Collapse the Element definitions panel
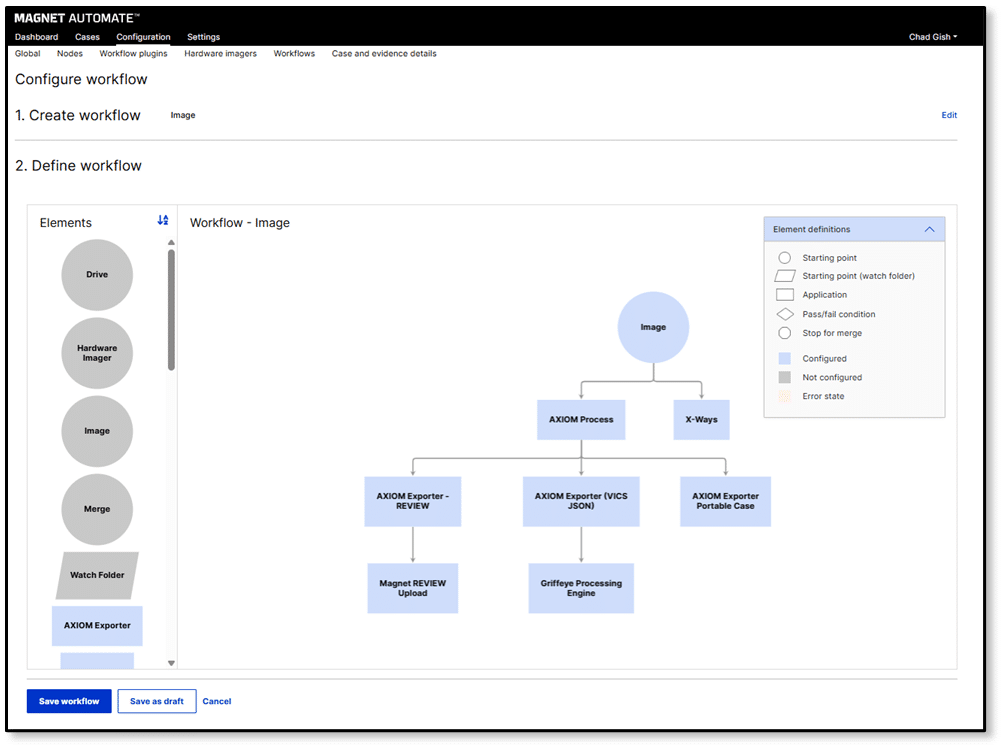Viewport: 1003px width, 748px height. tap(929, 229)
